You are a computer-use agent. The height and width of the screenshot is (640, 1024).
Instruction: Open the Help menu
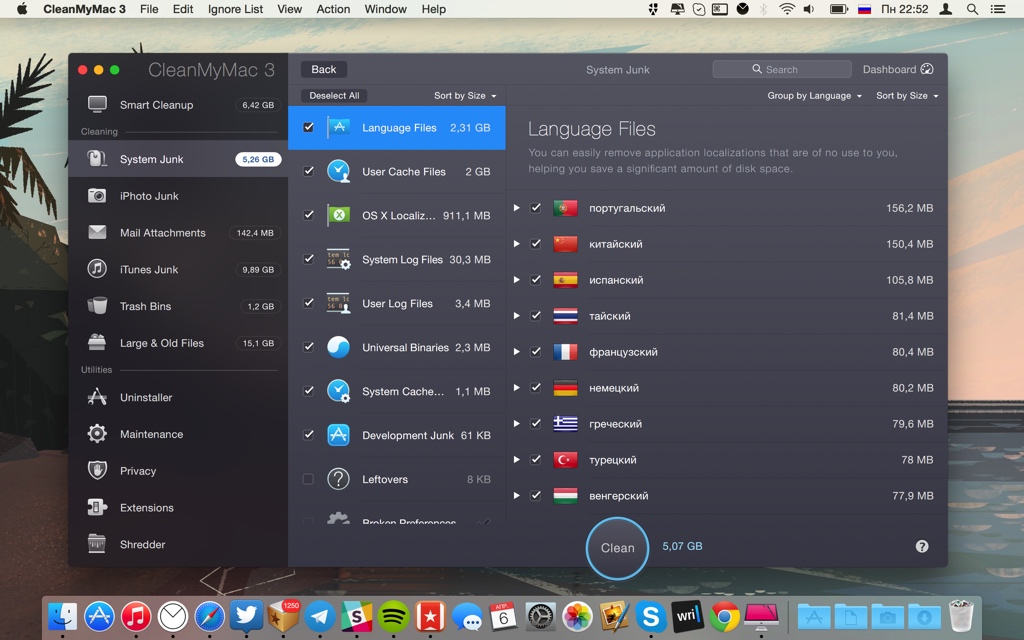point(434,9)
